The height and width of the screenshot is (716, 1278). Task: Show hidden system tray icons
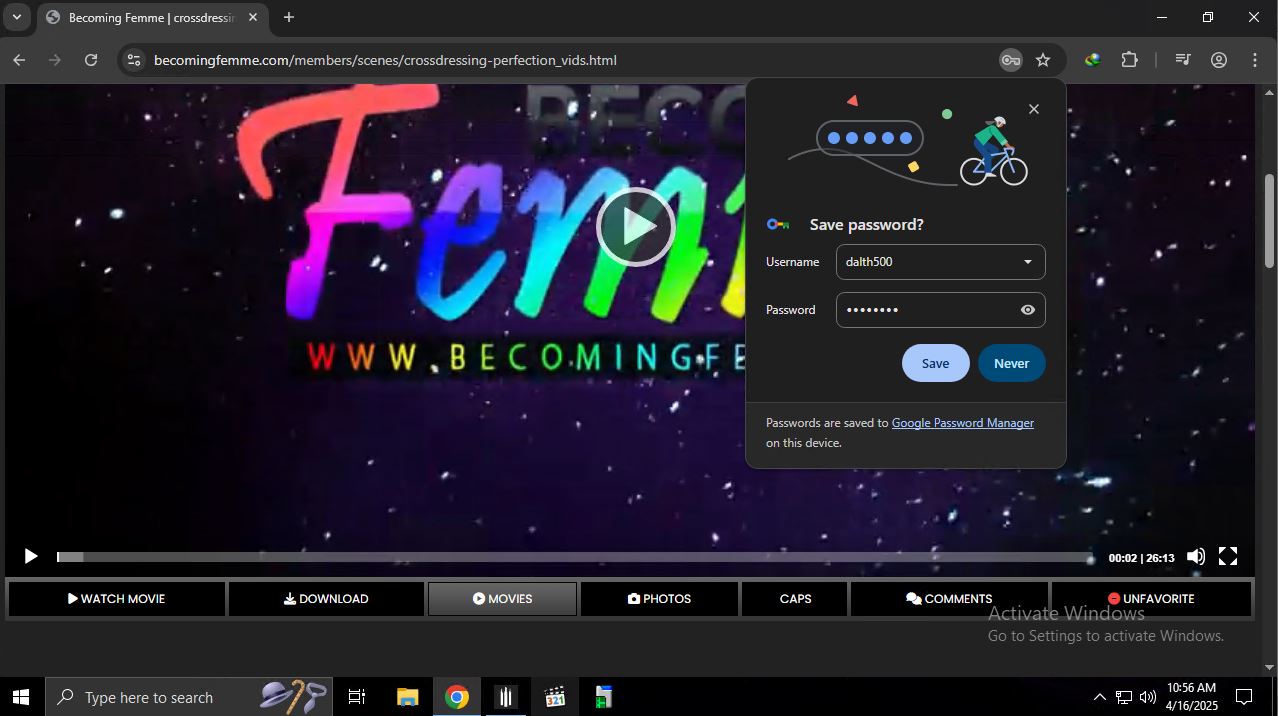[1099, 697]
